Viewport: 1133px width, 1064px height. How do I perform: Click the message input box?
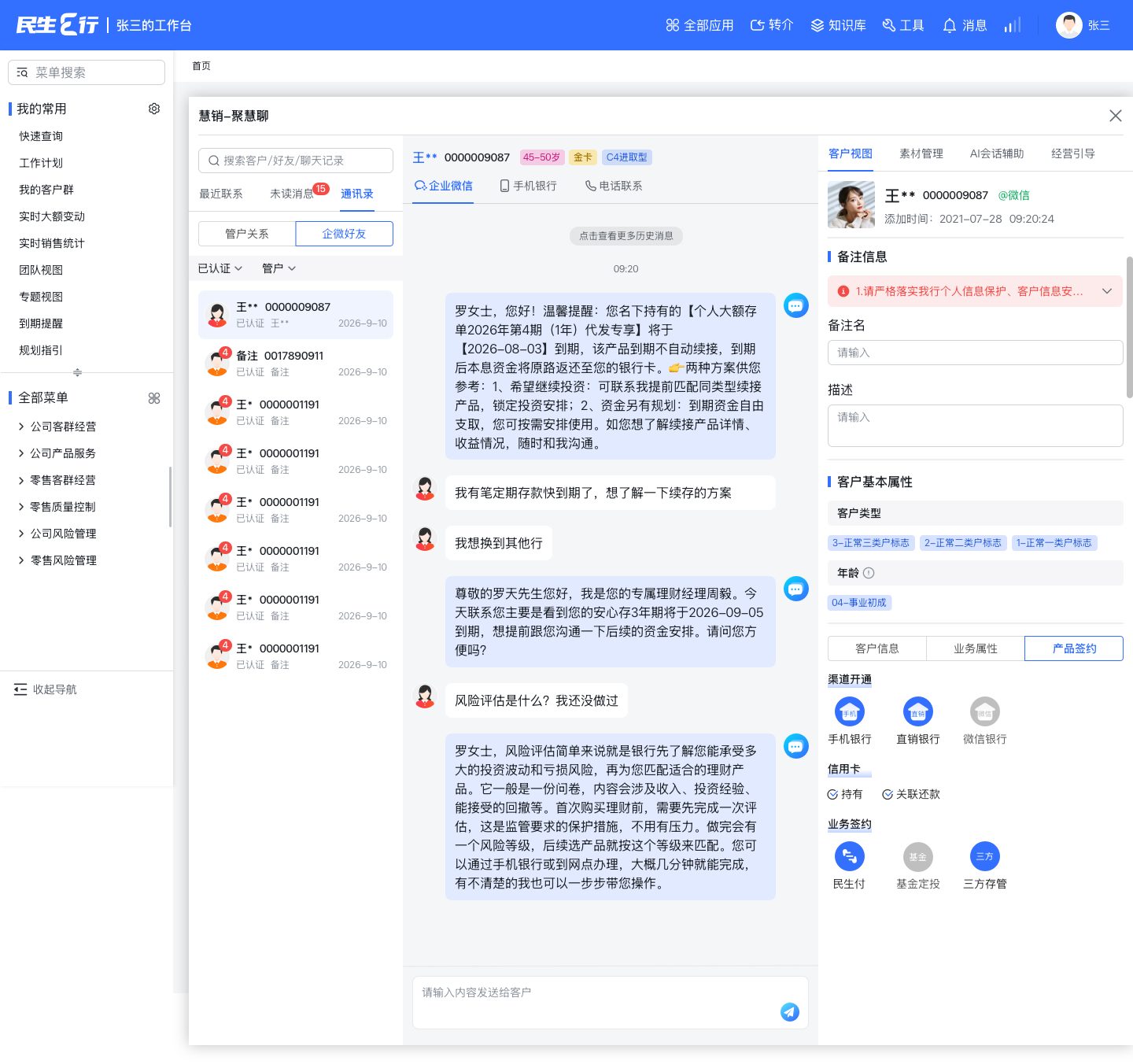[x=611, y=1003]
